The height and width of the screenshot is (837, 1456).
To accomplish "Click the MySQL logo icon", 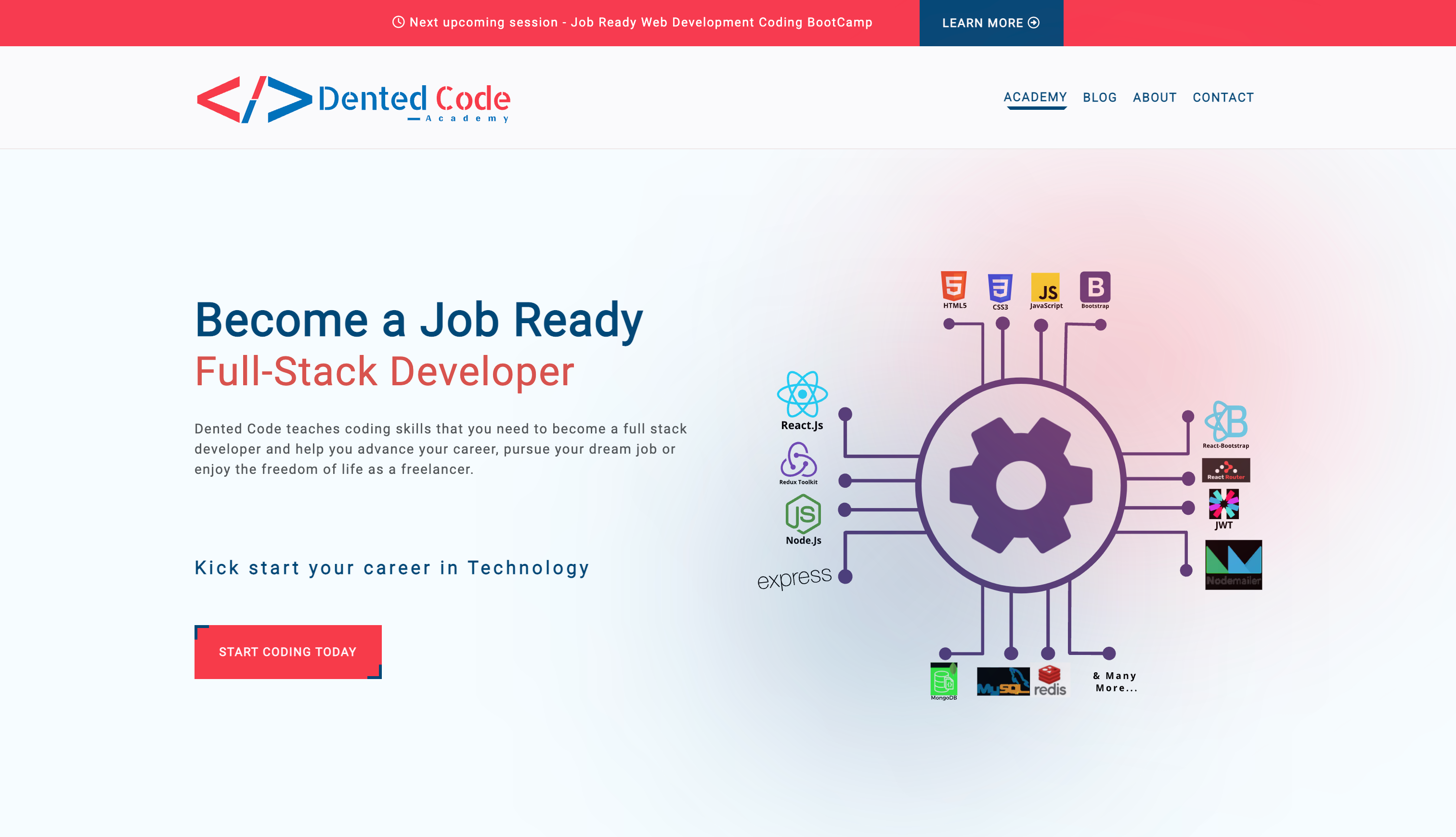I will [x=1003, y=681].
